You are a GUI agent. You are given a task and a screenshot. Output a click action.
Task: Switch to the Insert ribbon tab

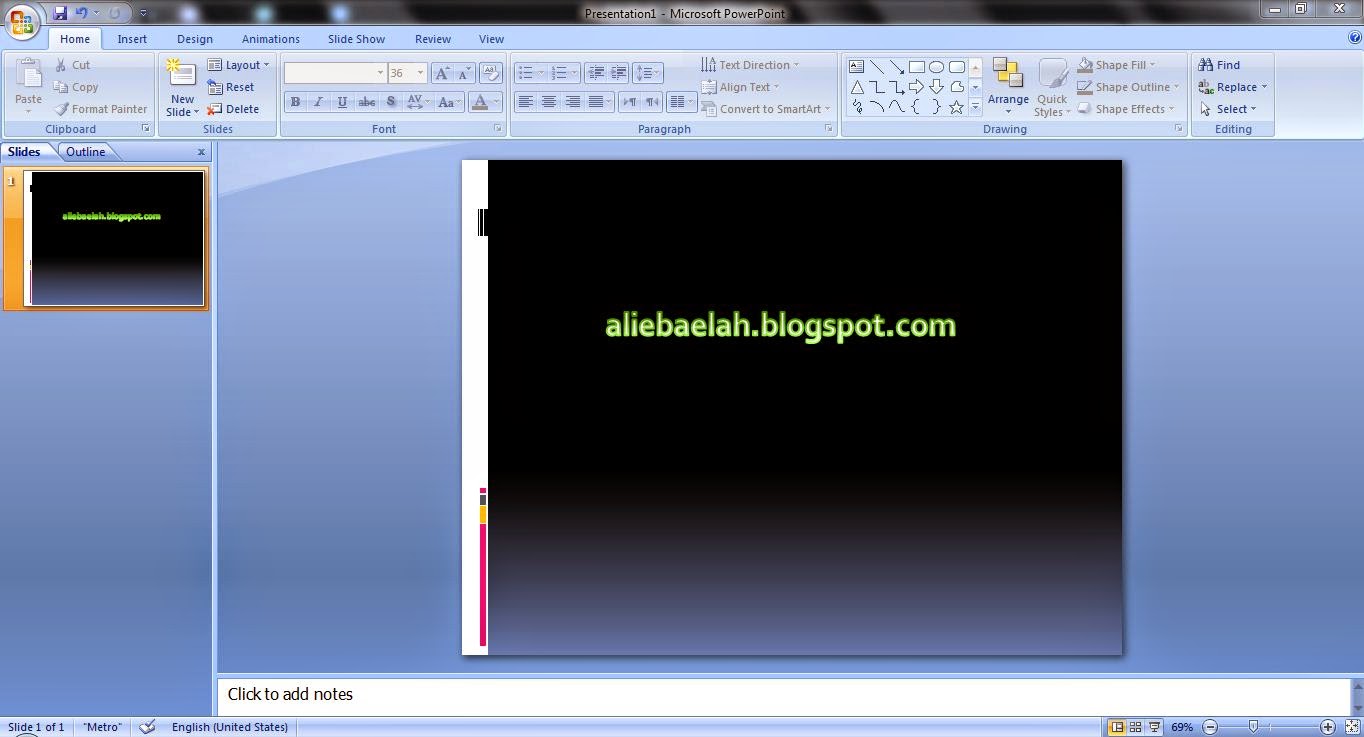(x=132, y=38)
